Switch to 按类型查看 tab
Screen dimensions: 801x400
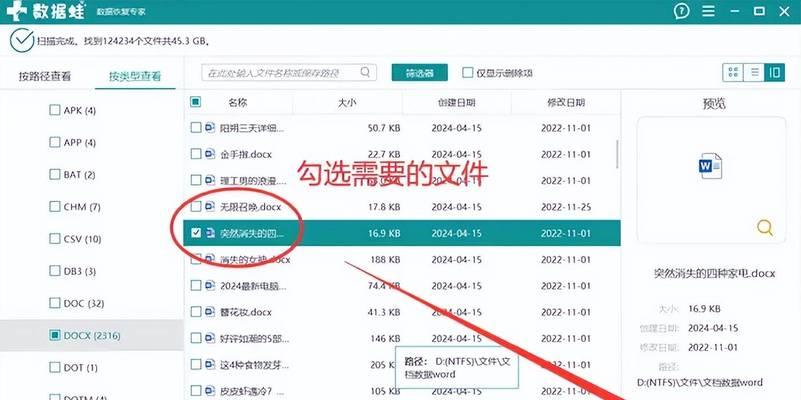135,77
